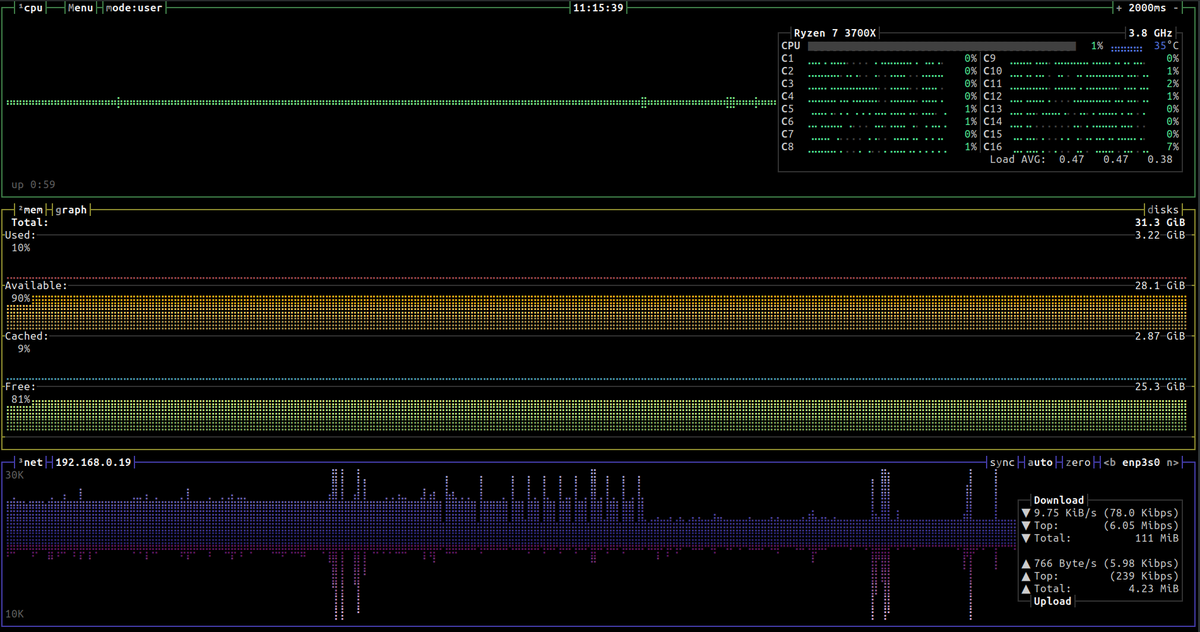Click the C1 core label
Image resolution: width=1200 pixels, height=632 pixels.
pos(788,59)
